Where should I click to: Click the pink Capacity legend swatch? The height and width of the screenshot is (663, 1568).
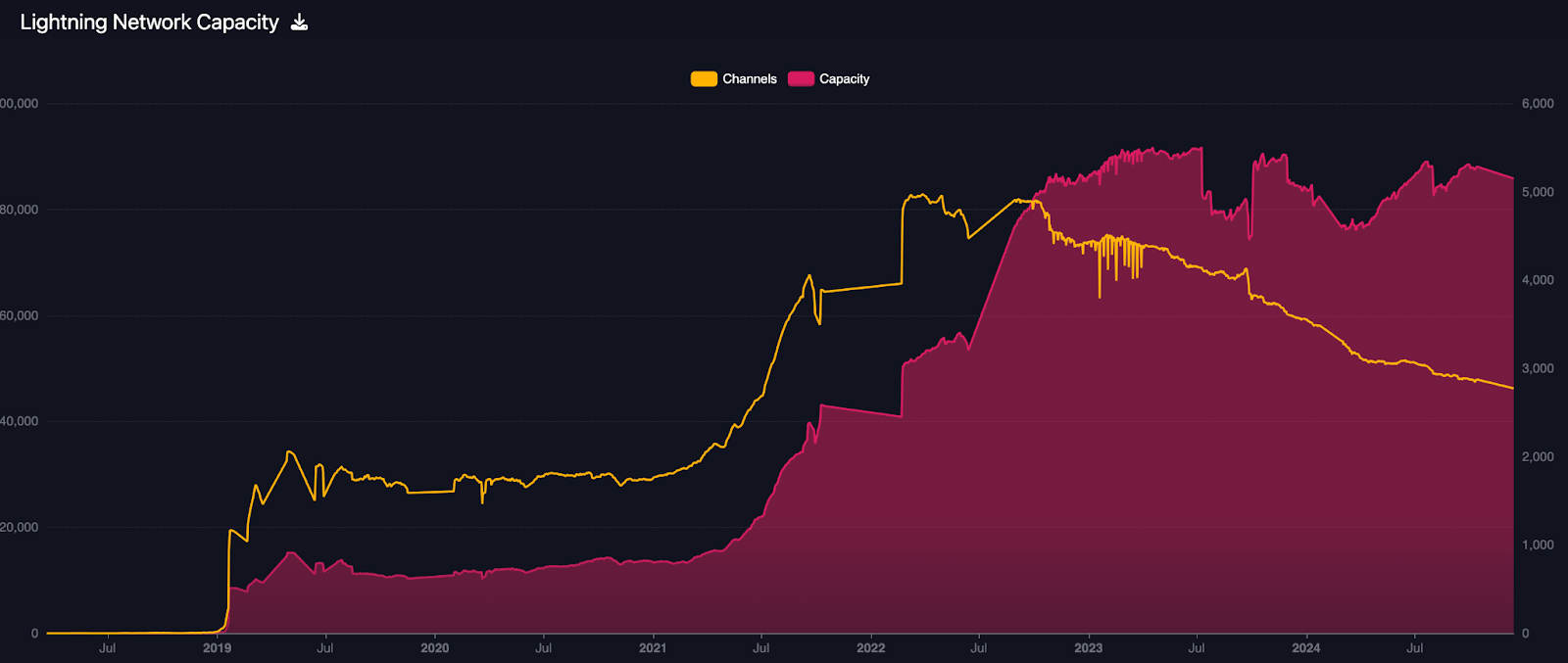click(801, 79)
